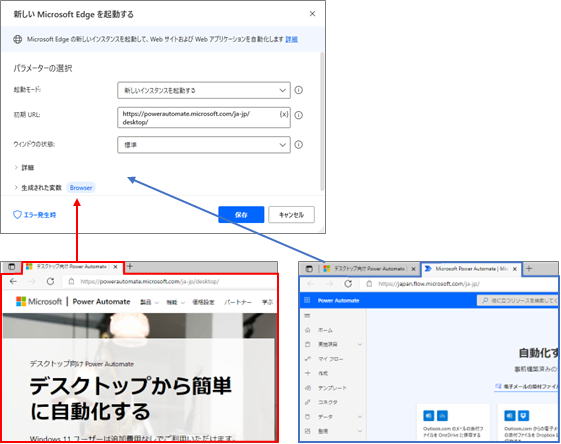Open the 起動モード dropdown

[x=204, y=90]
